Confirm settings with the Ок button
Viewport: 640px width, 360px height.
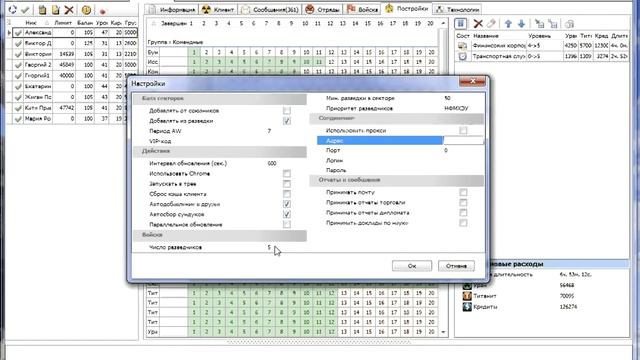point(412,266)
